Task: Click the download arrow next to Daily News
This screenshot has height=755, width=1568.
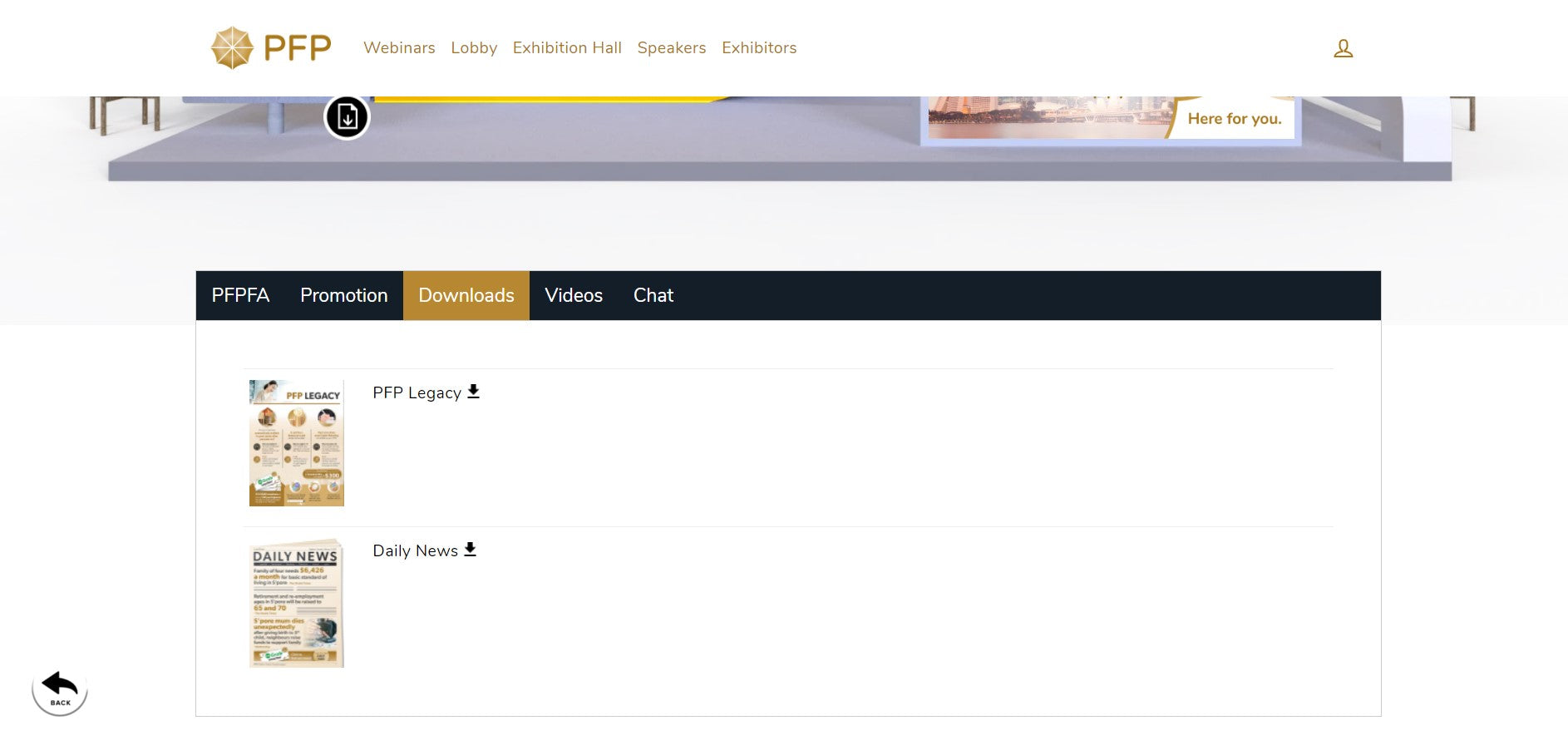Action: pyautogui.click(x=470, y=550)
